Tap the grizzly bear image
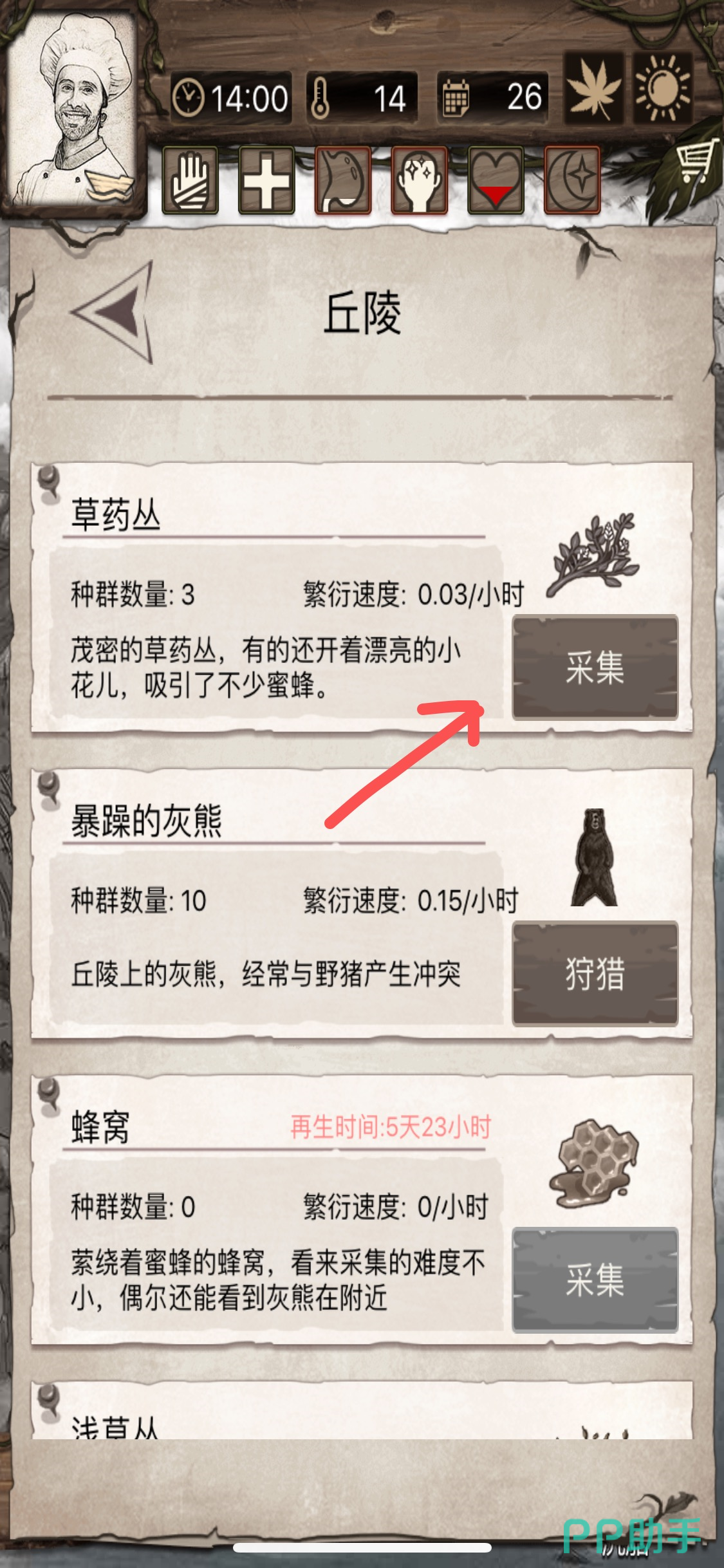Screen dimensions: 724x1568 tap(593, 857)
